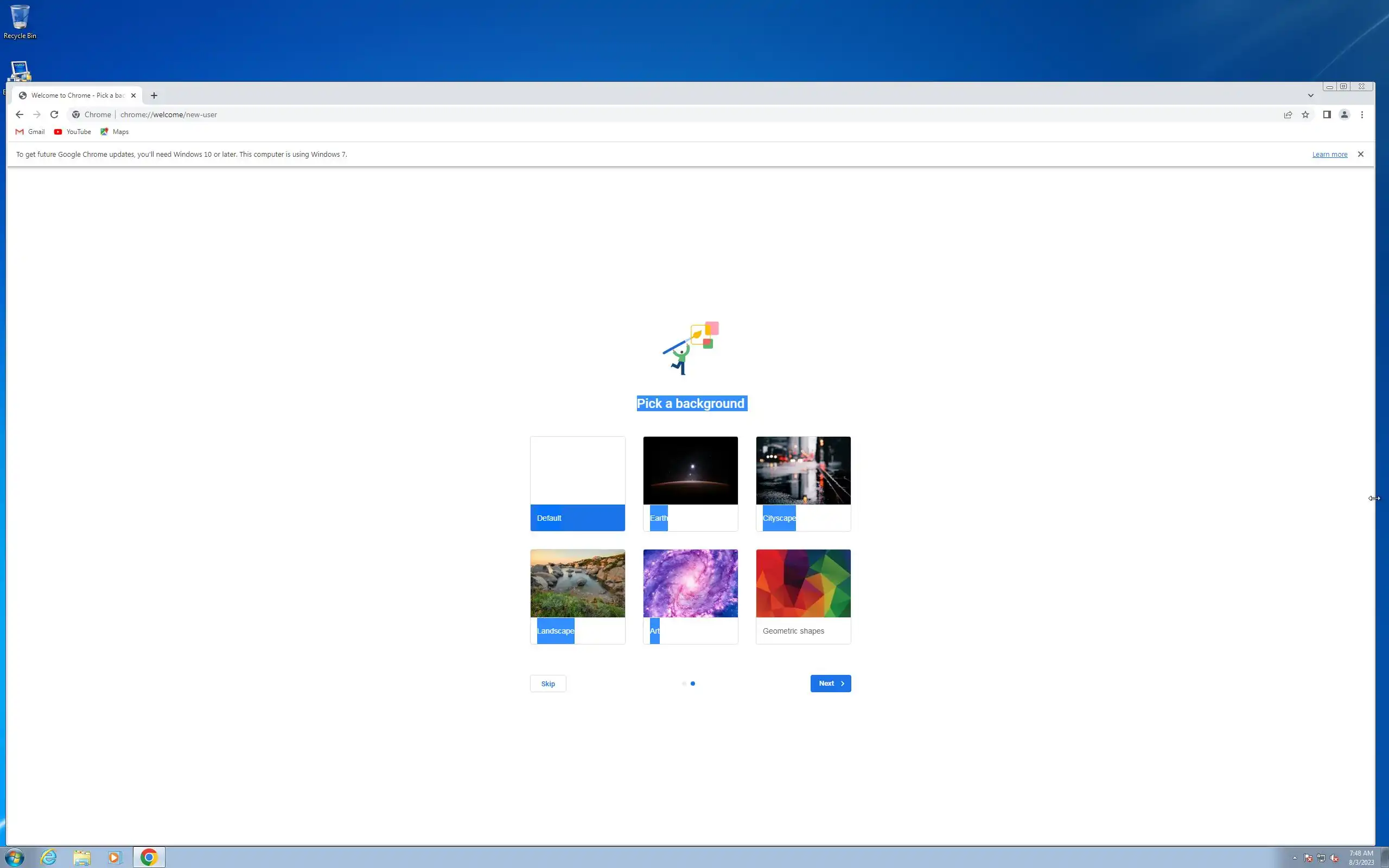Show hidden system tray icons
Screen dimensions: 1389x868
(x=1295, y=858)
